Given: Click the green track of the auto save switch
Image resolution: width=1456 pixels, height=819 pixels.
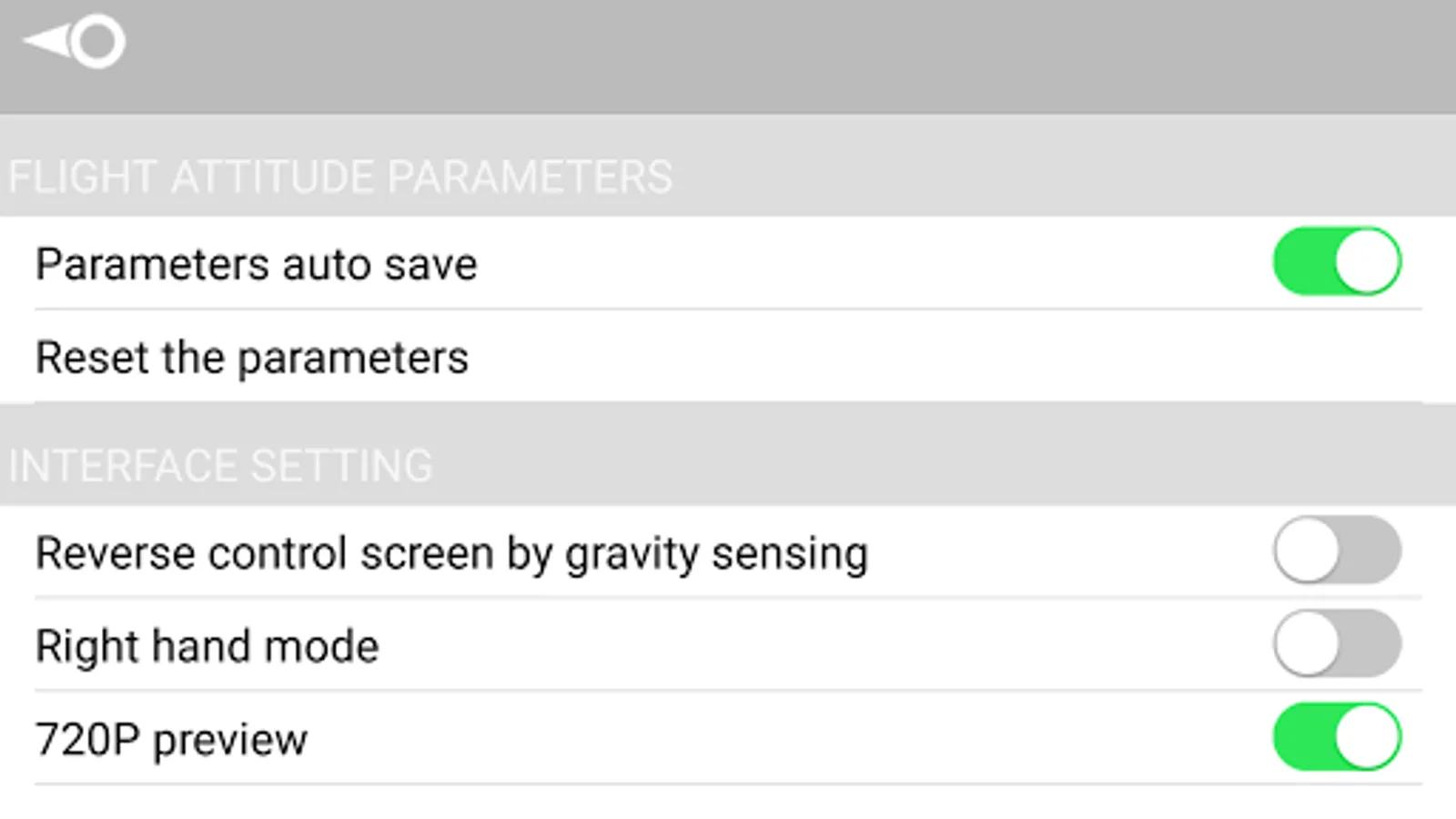Looking at the screenshot, I should pyautogui.click(x=1301, y=262).
